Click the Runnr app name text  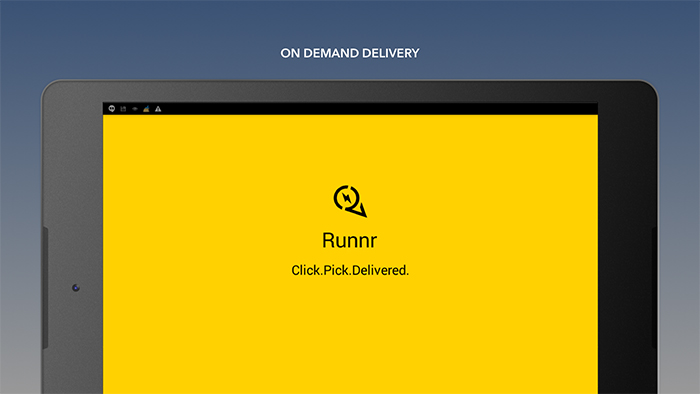click(350, 240)
